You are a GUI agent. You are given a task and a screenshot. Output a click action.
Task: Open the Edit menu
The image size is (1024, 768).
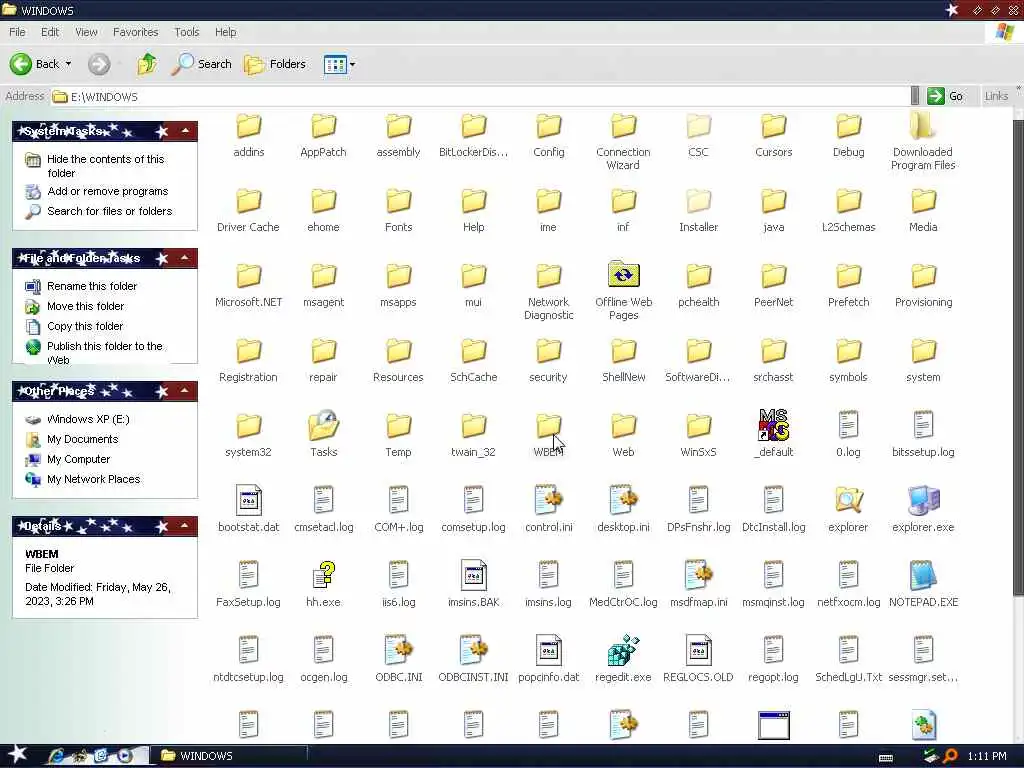pyautogui.click(x=50, y=32)
